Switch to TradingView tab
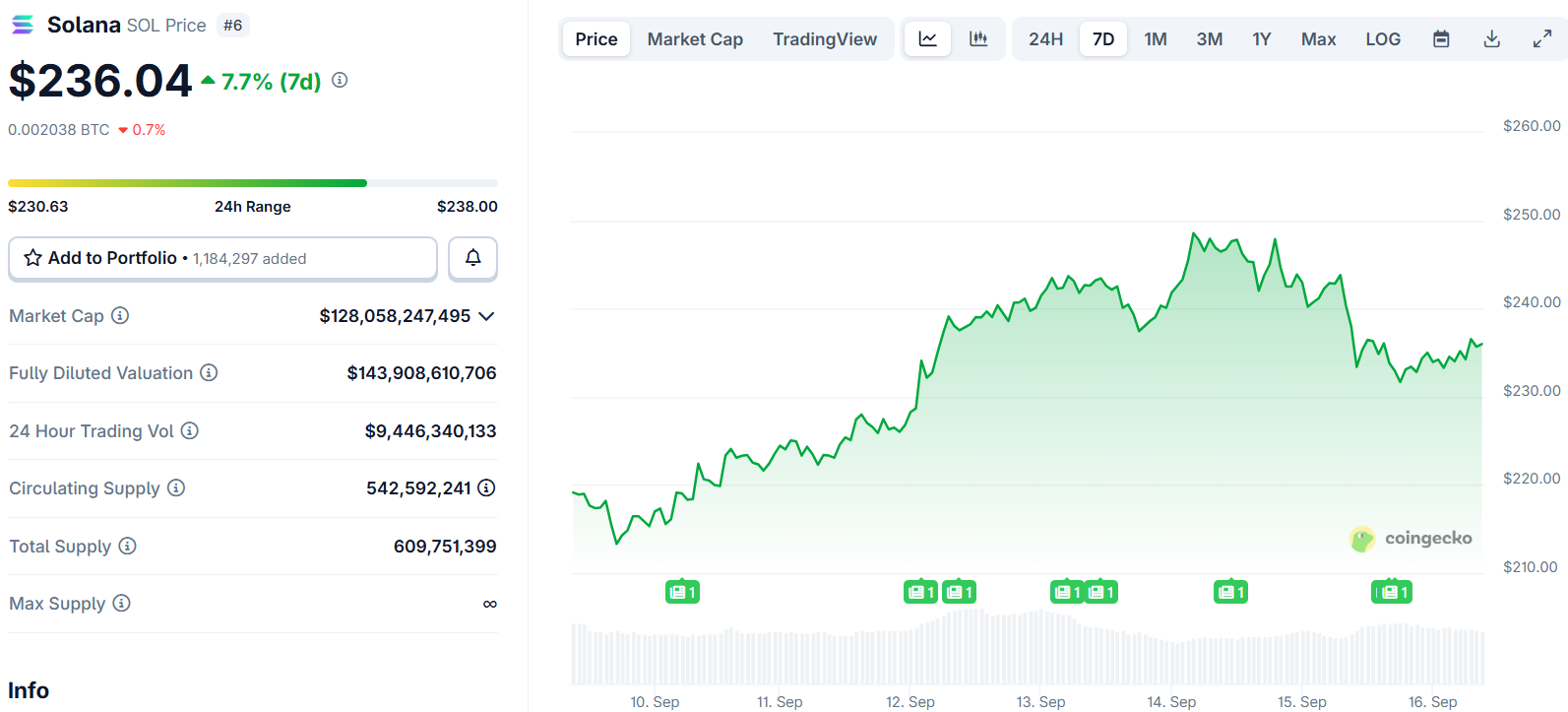 tap(825, 39)
